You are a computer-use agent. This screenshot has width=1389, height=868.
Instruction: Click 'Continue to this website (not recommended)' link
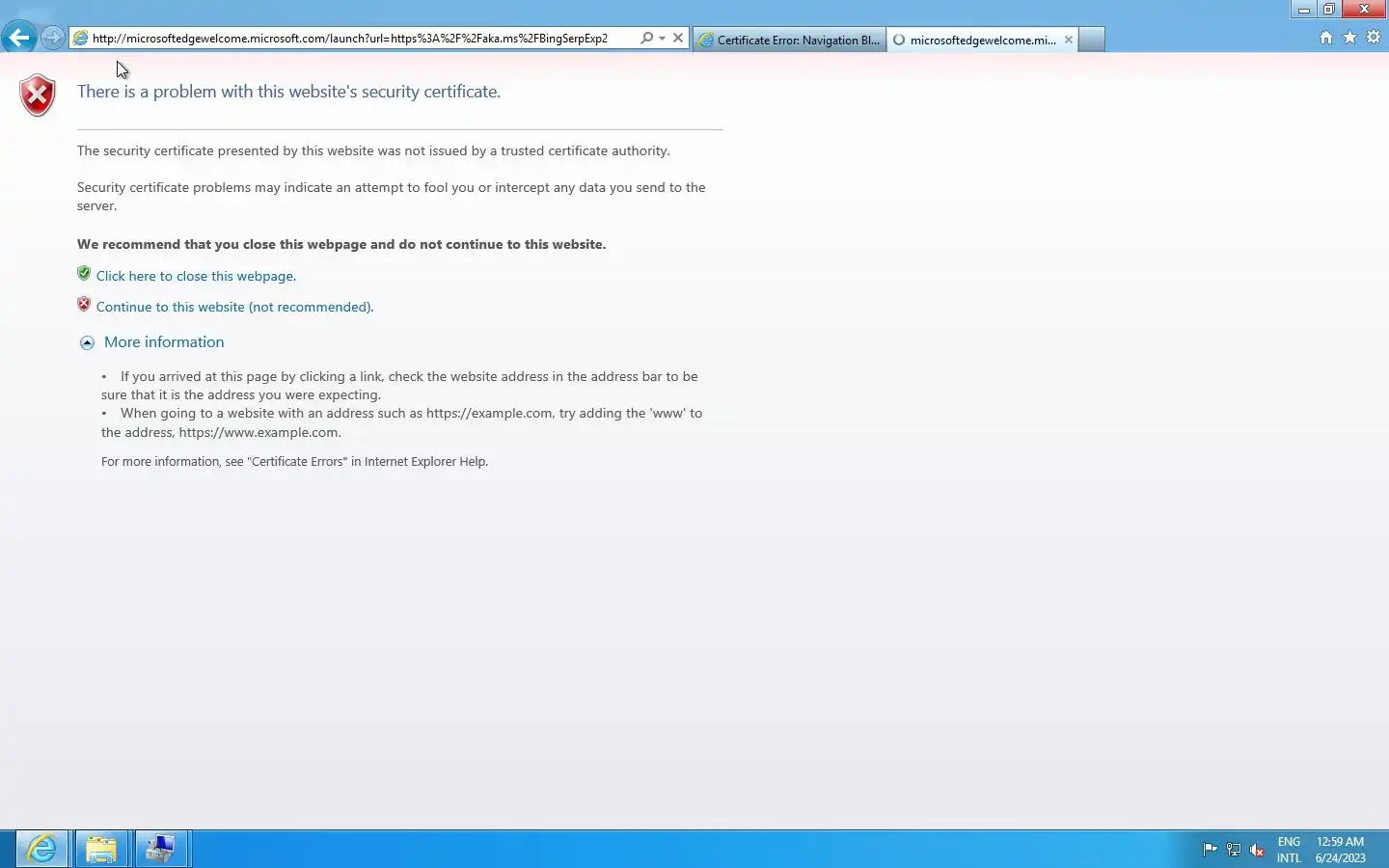[234, 307]
